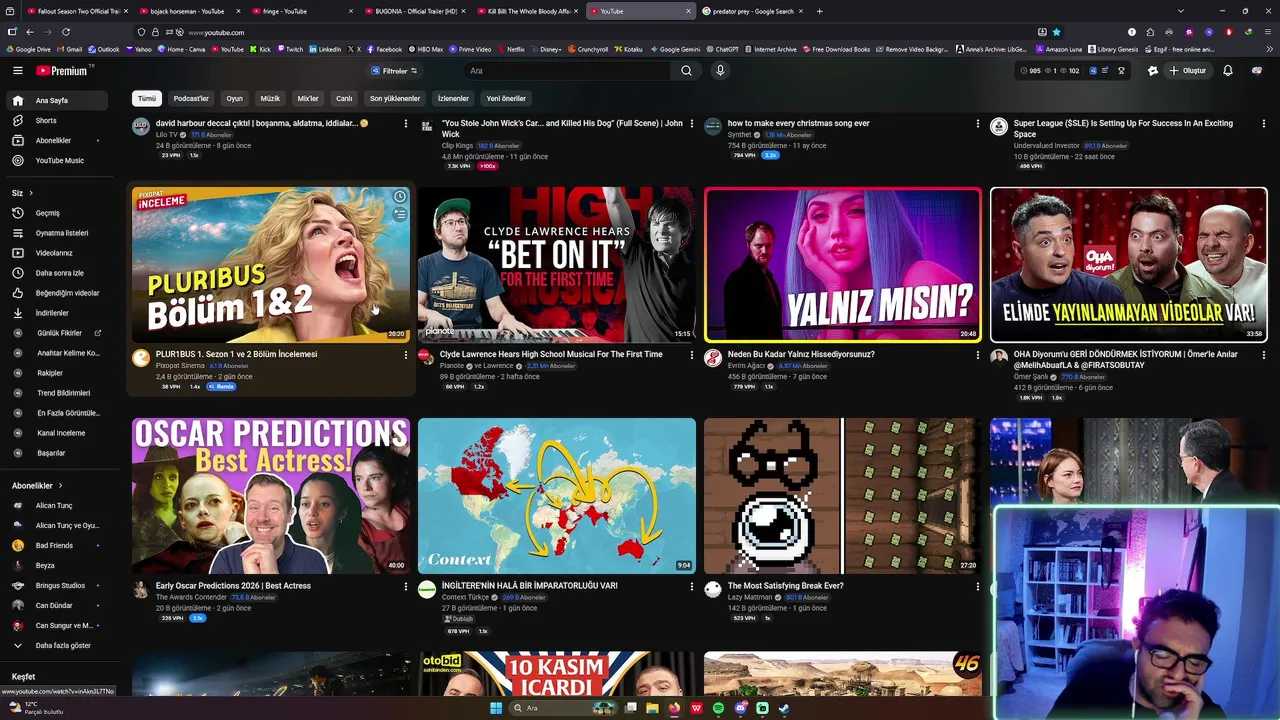Expand the Abonelikler section header chevron

pyautogui.click(x=61, y=485)
